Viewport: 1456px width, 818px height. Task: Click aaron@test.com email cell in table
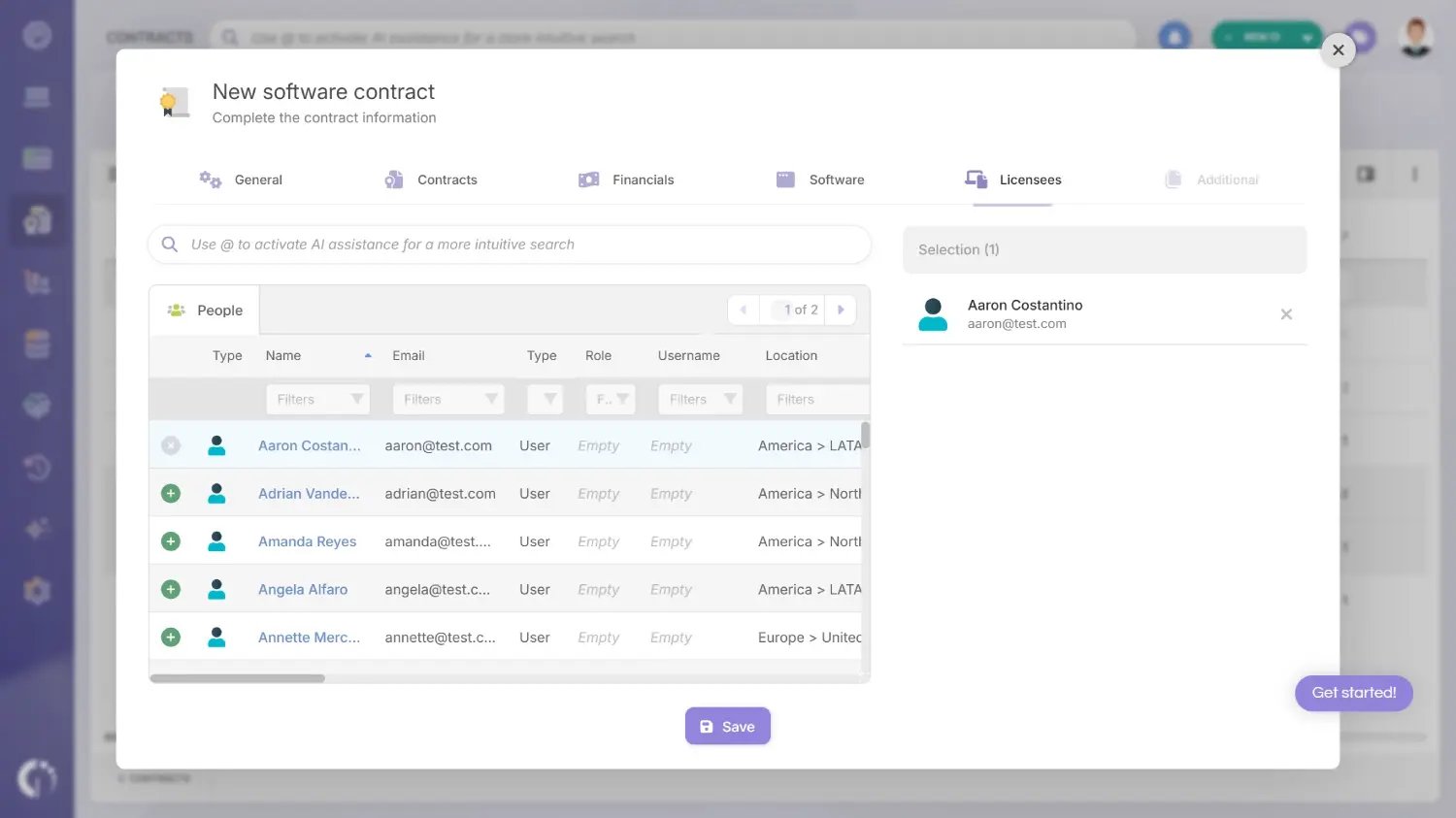[x=438, y=445]
